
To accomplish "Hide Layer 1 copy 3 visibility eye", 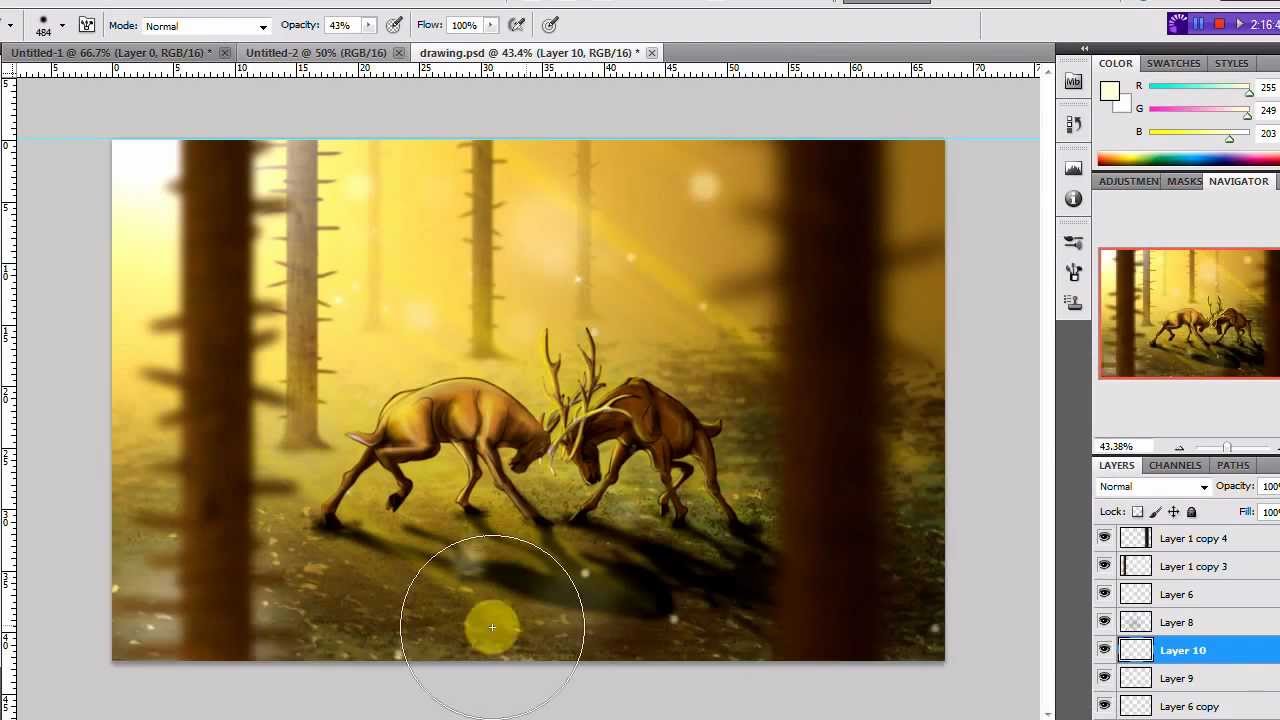I will (1104, 566).
